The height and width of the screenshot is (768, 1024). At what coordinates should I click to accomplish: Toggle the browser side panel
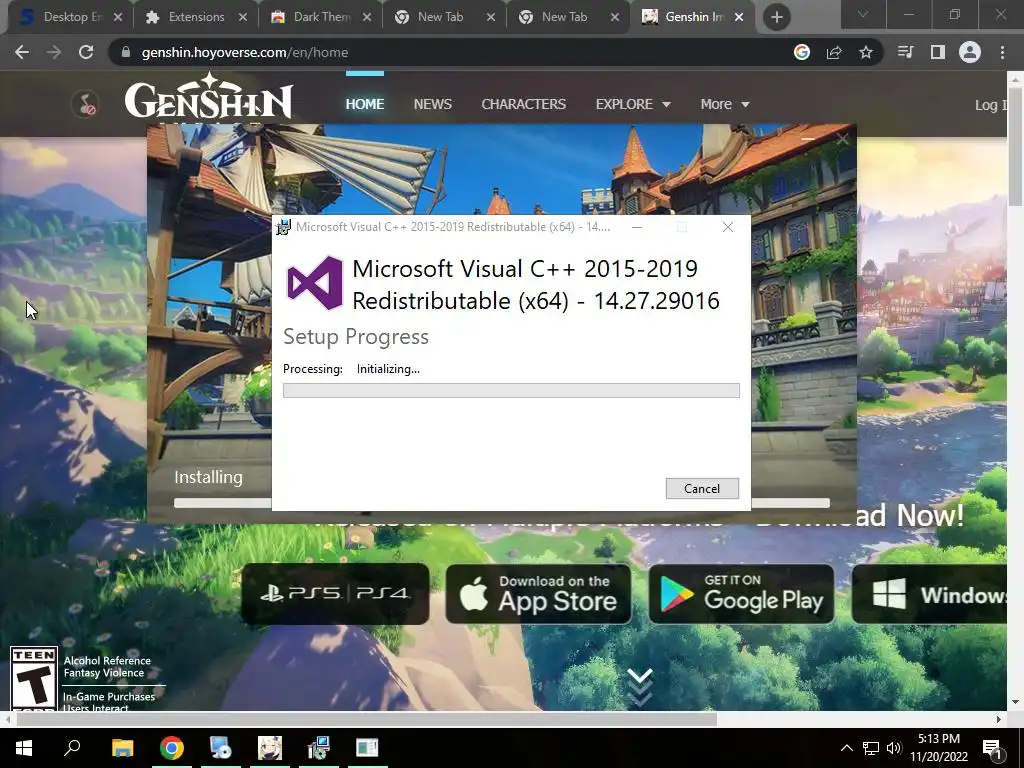click(938, 52)
